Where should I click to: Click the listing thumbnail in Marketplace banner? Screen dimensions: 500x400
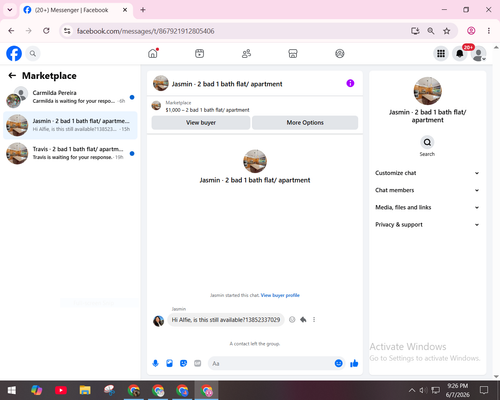[156, 106]
